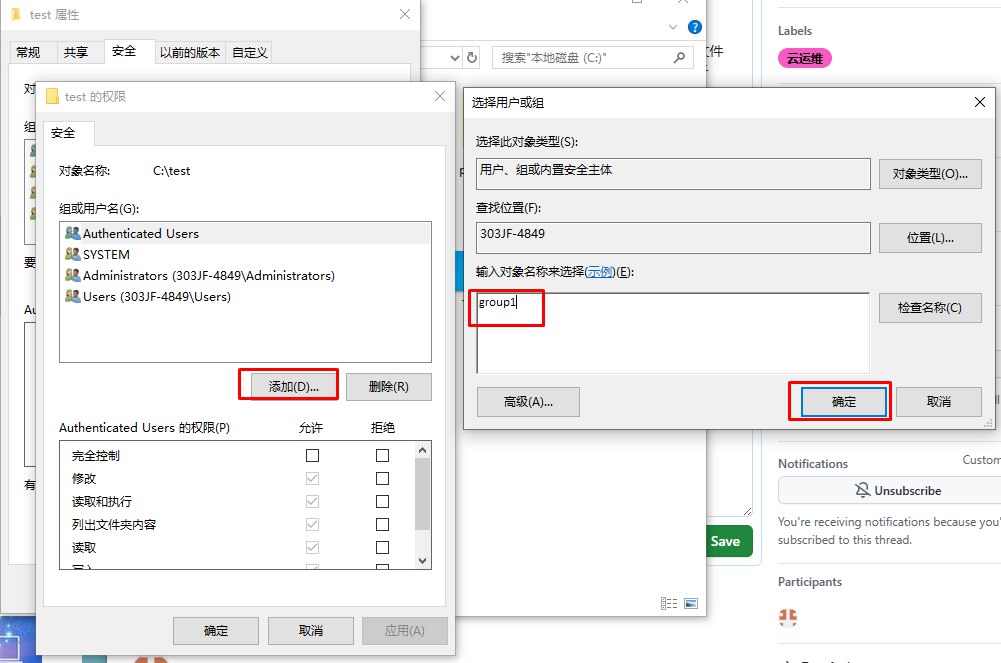The width and height of the screenshot is (1001, 663).
Task: Click the disabled 应用(A) button
Action: [405, 630]
